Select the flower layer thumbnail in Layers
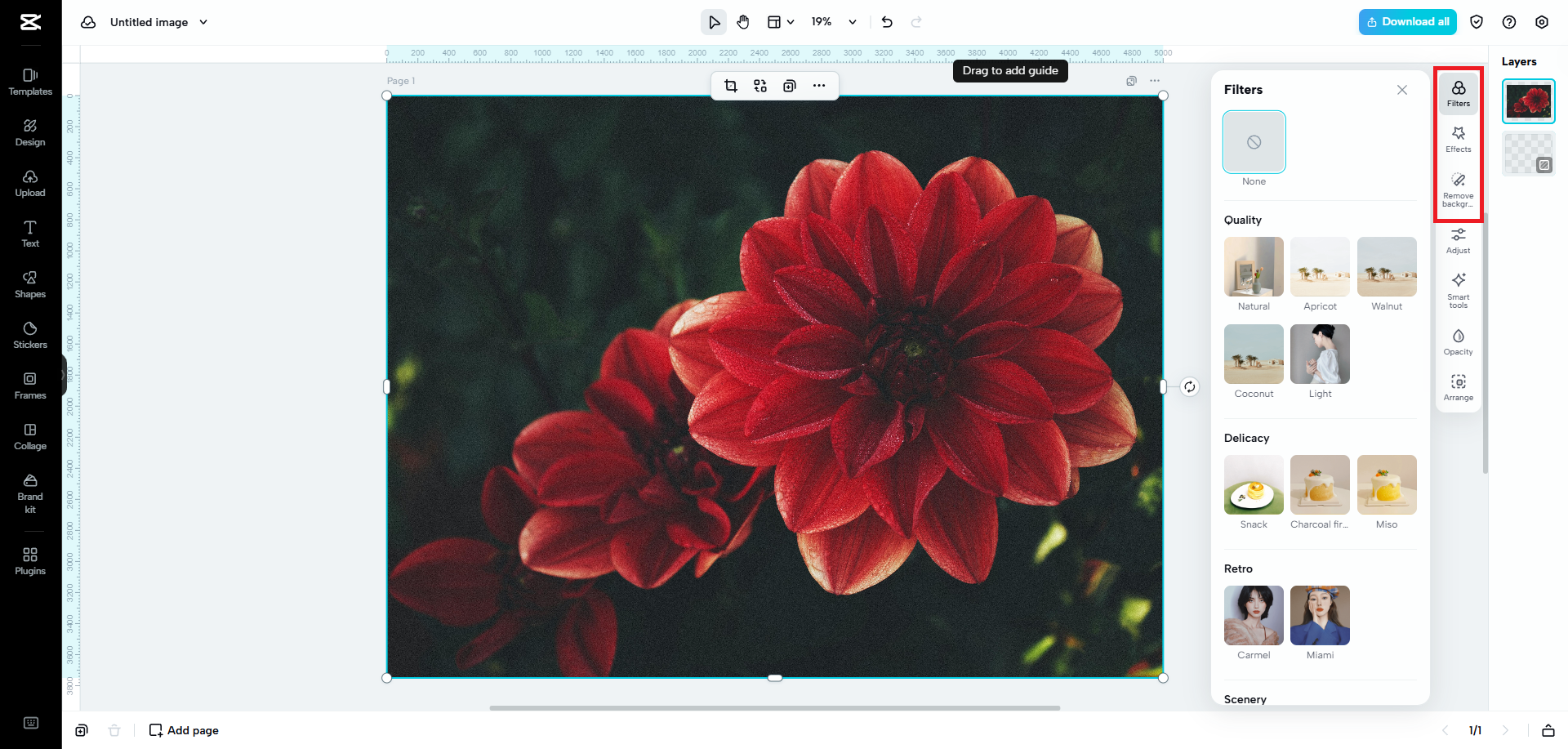The image size is (1568, 749). pyautogui.click(x=1528, y=100)
